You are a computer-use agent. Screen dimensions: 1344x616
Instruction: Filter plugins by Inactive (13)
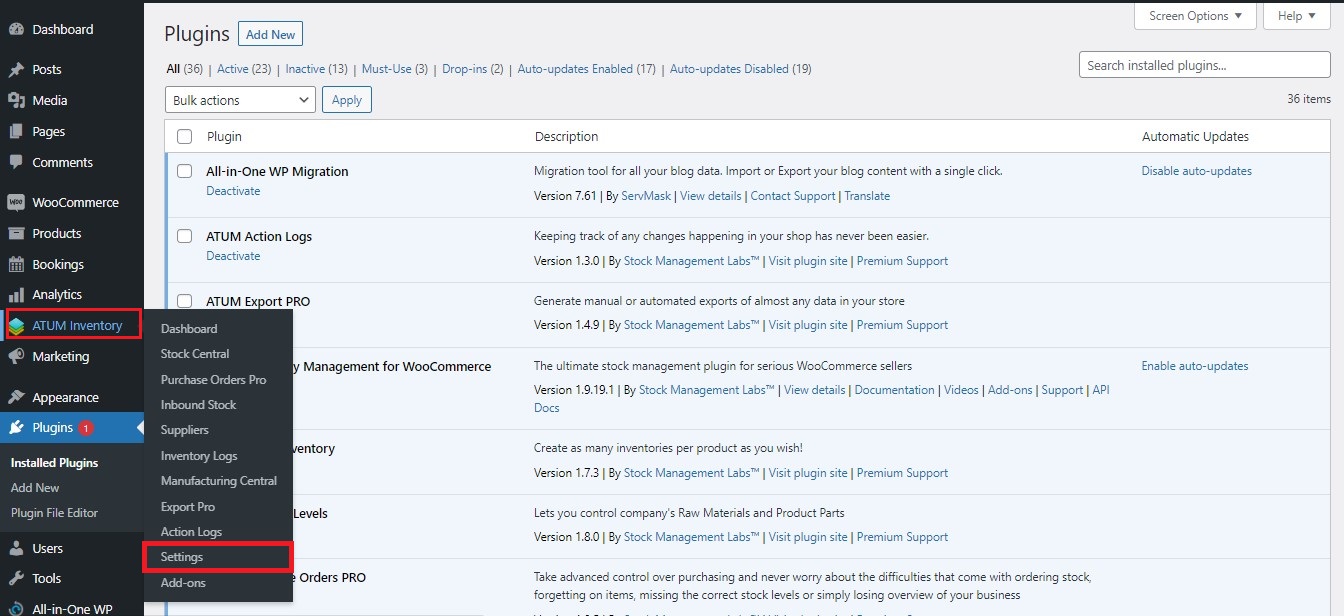(x=316, y=69)
